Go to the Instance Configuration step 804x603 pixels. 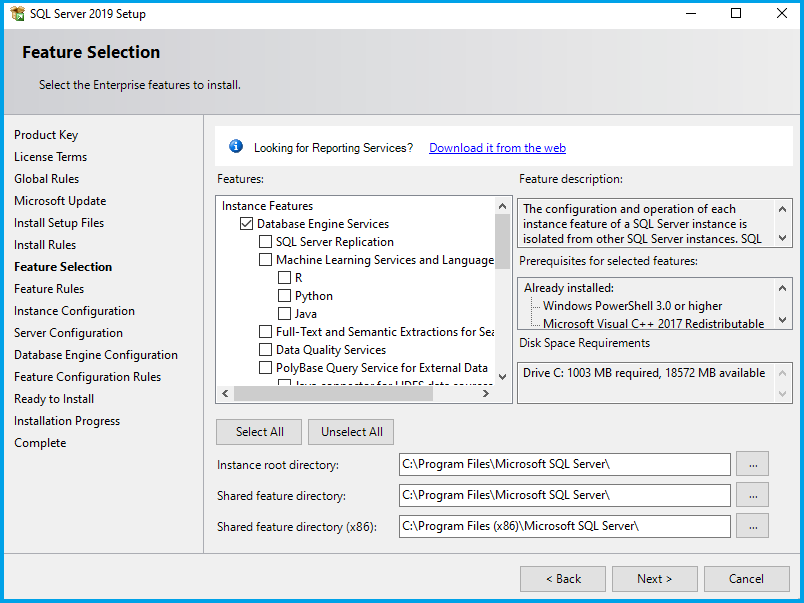coord(74,311)
